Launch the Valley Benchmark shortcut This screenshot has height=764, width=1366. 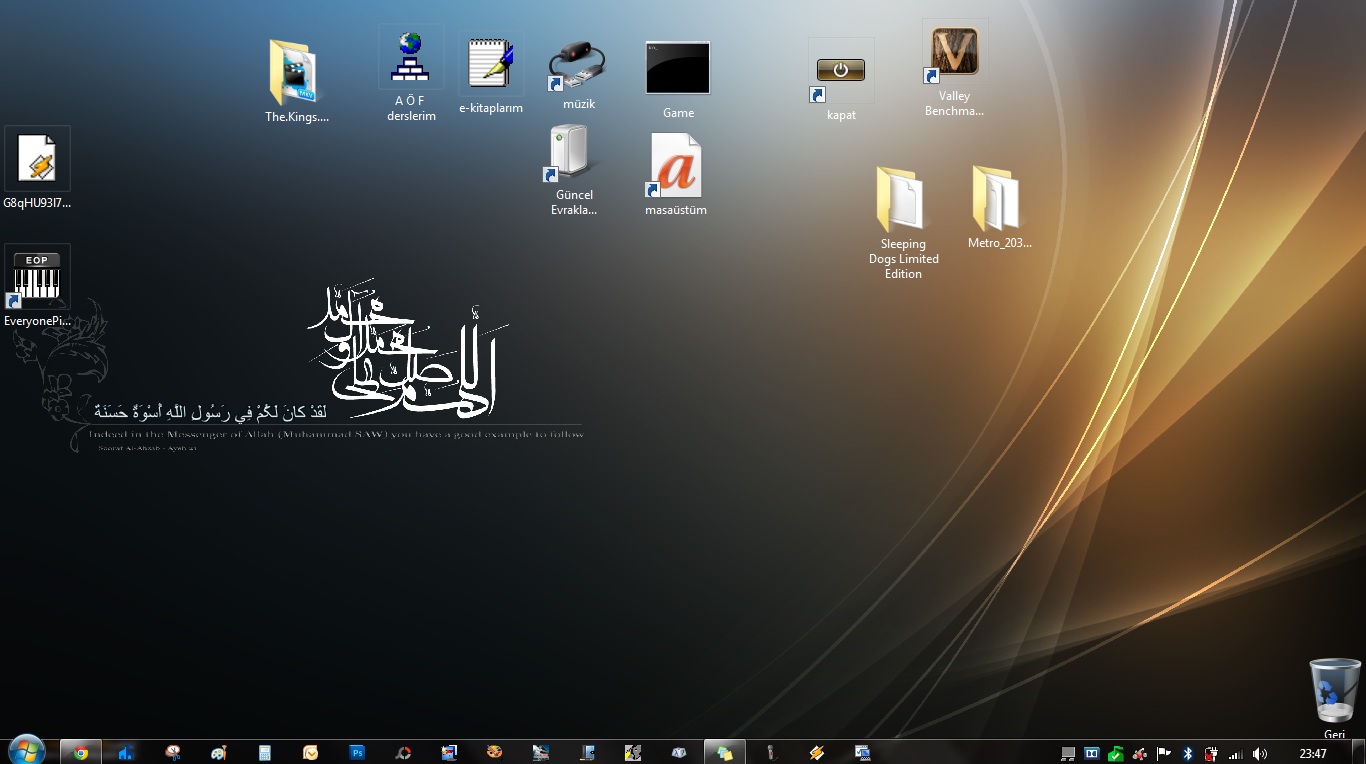click(x=954, y=69)
